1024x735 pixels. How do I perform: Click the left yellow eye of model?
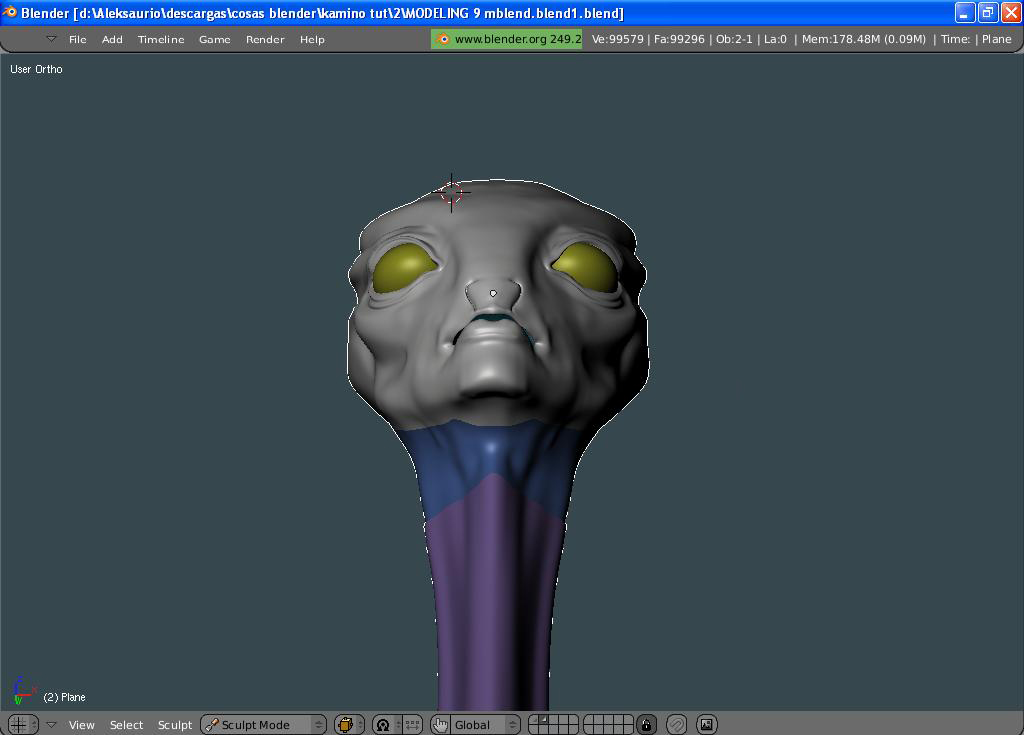404,268
